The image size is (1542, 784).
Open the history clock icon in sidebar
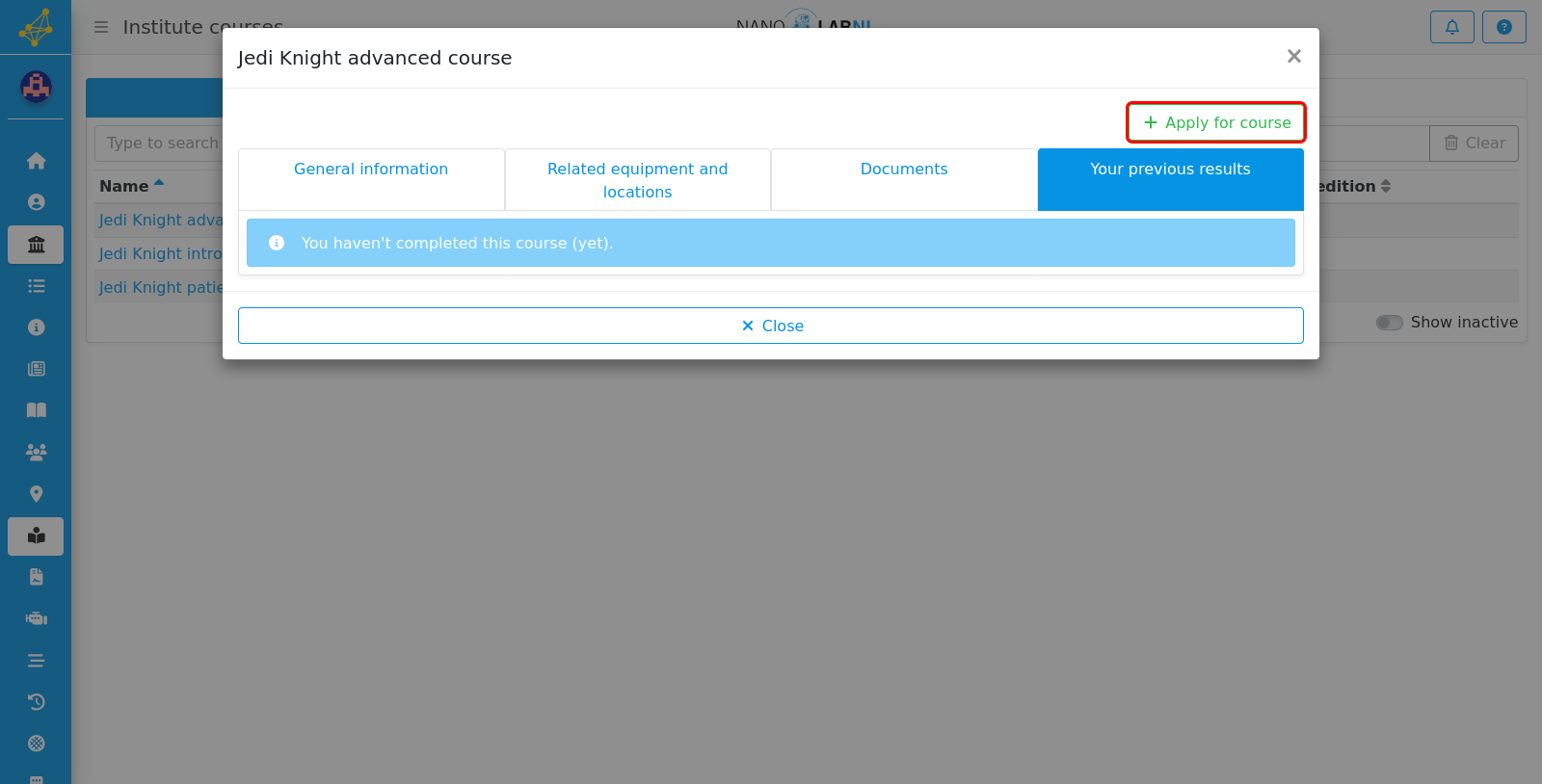tap(36, 702)
